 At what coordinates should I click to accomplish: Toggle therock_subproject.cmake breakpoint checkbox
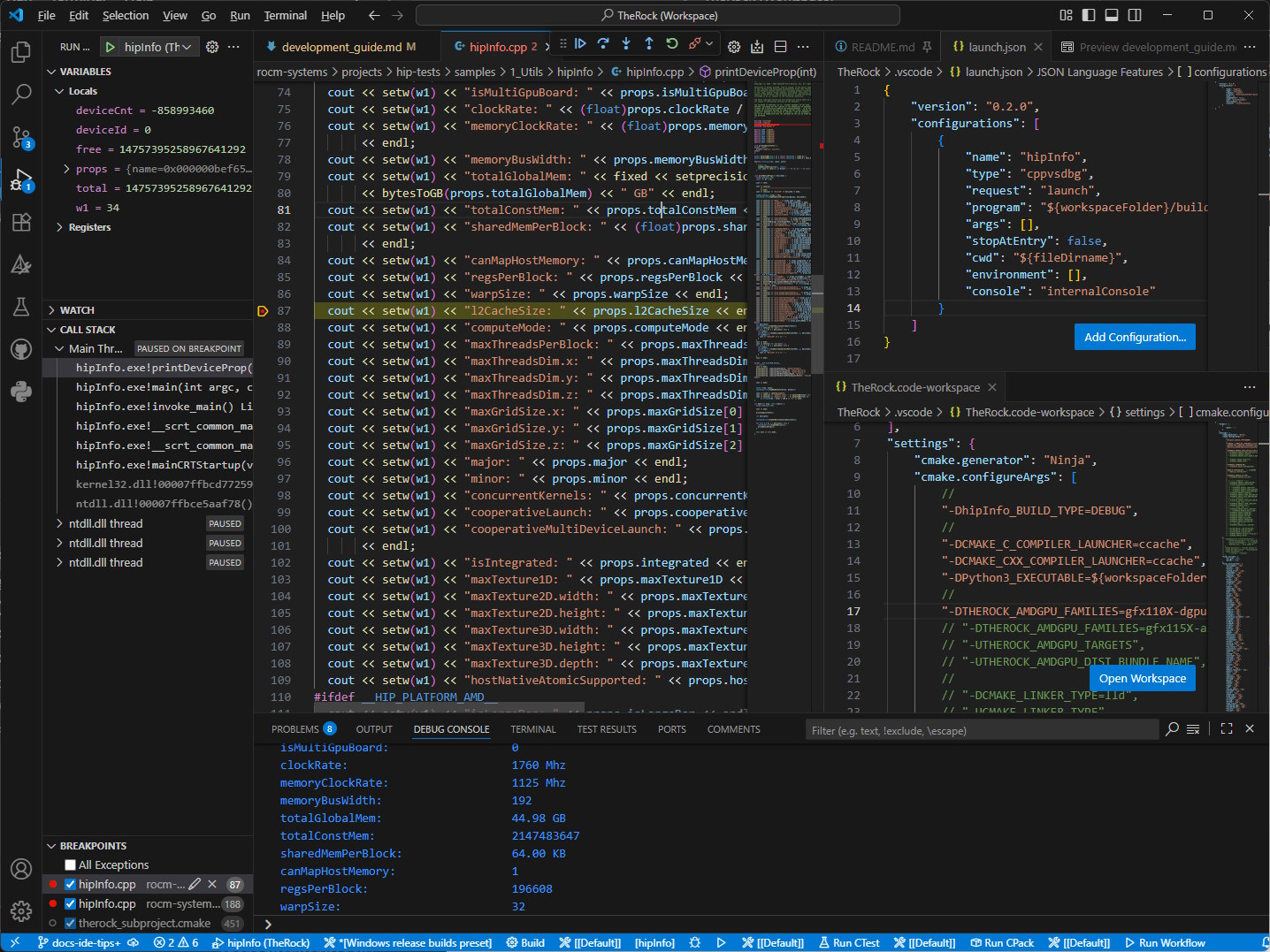[x=71, y=924]
